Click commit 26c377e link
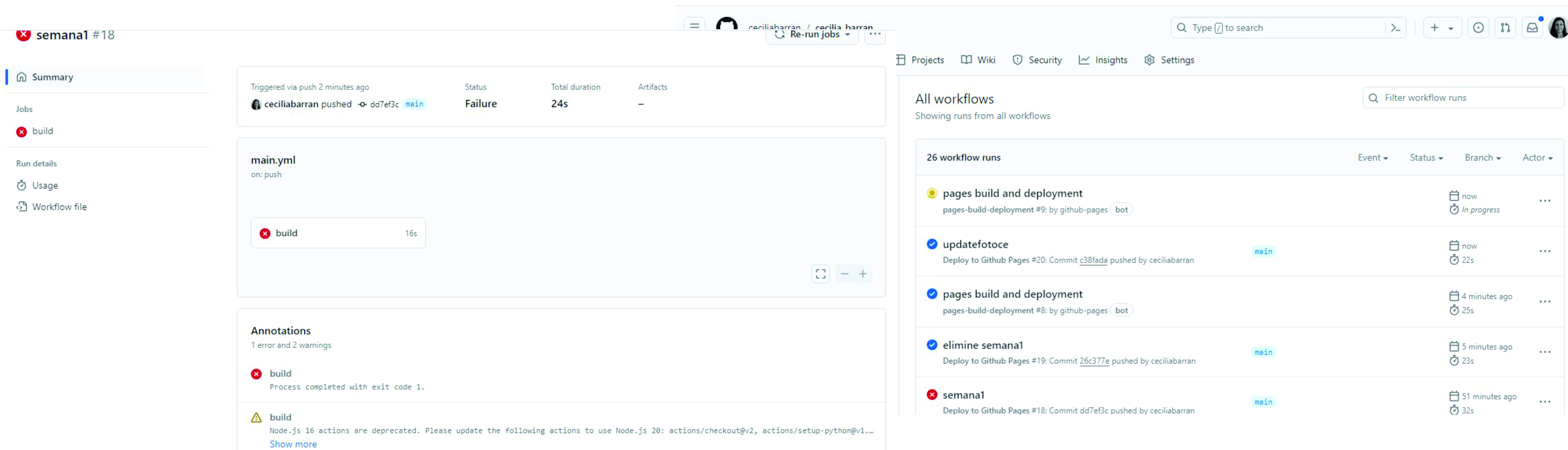1568x450 pixels. pos(1094,361)
